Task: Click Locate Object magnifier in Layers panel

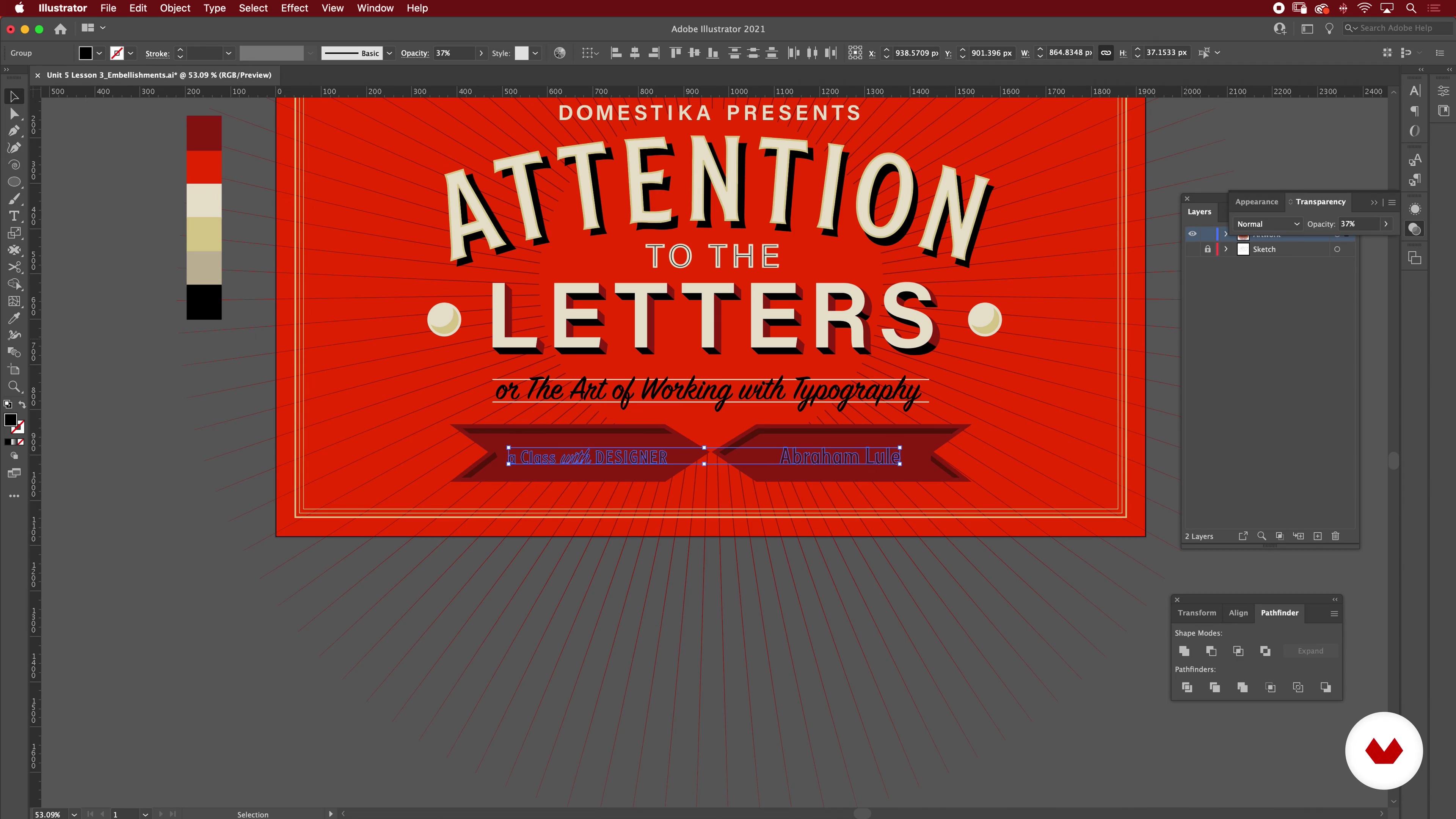Action: pyautogui.click(x=1261, y=536)
